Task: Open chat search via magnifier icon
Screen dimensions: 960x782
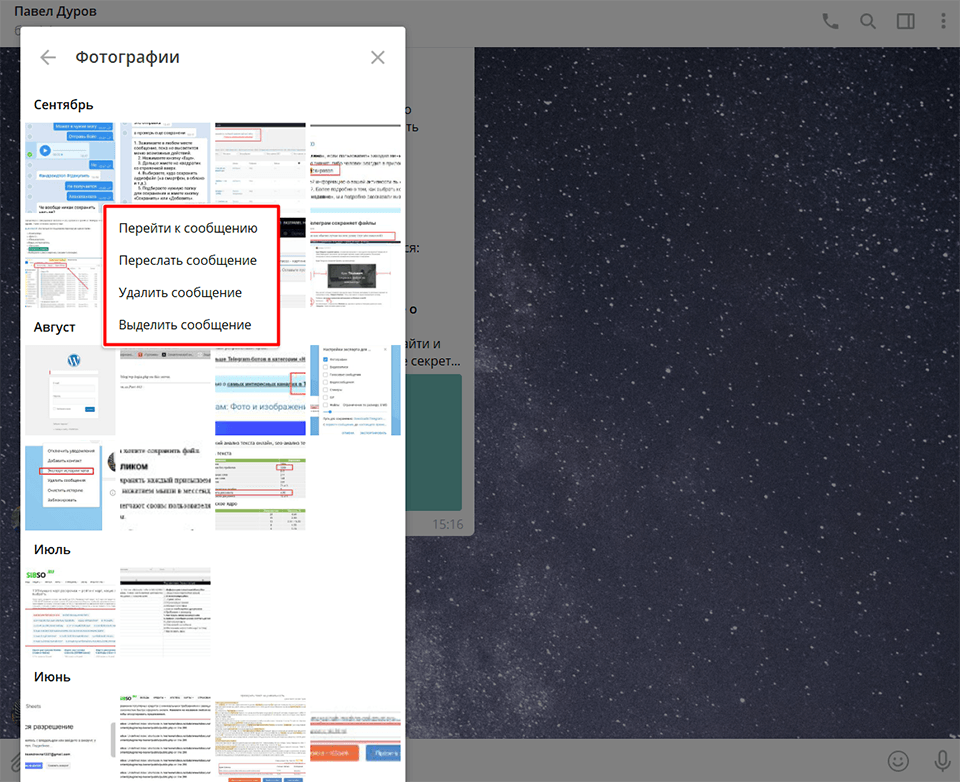Action: tap(868, 21)
